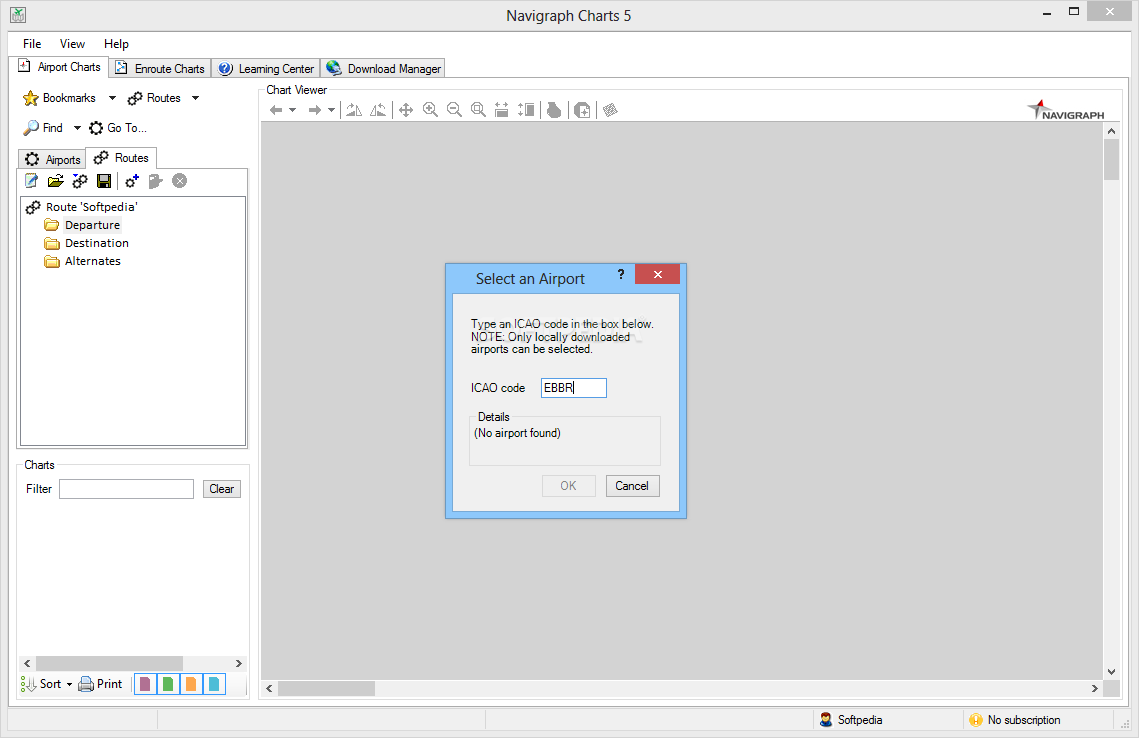Screen dimensions: 1139x738
Task: Click Cancel in Select an Airport dialog
Action: (632, 486)
